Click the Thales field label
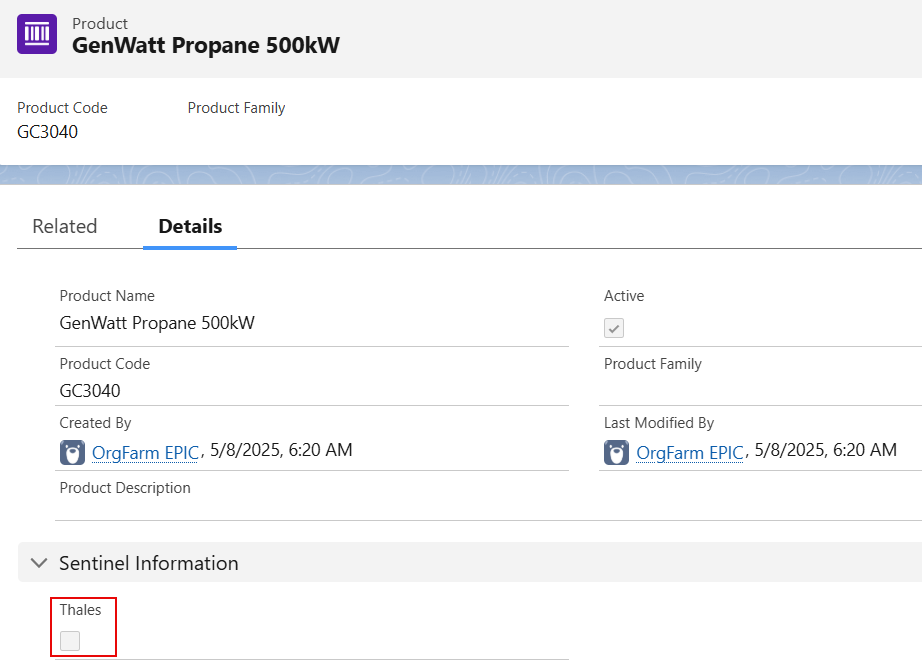Viewport: 922px width, 666px height. [x=80, y=609]
